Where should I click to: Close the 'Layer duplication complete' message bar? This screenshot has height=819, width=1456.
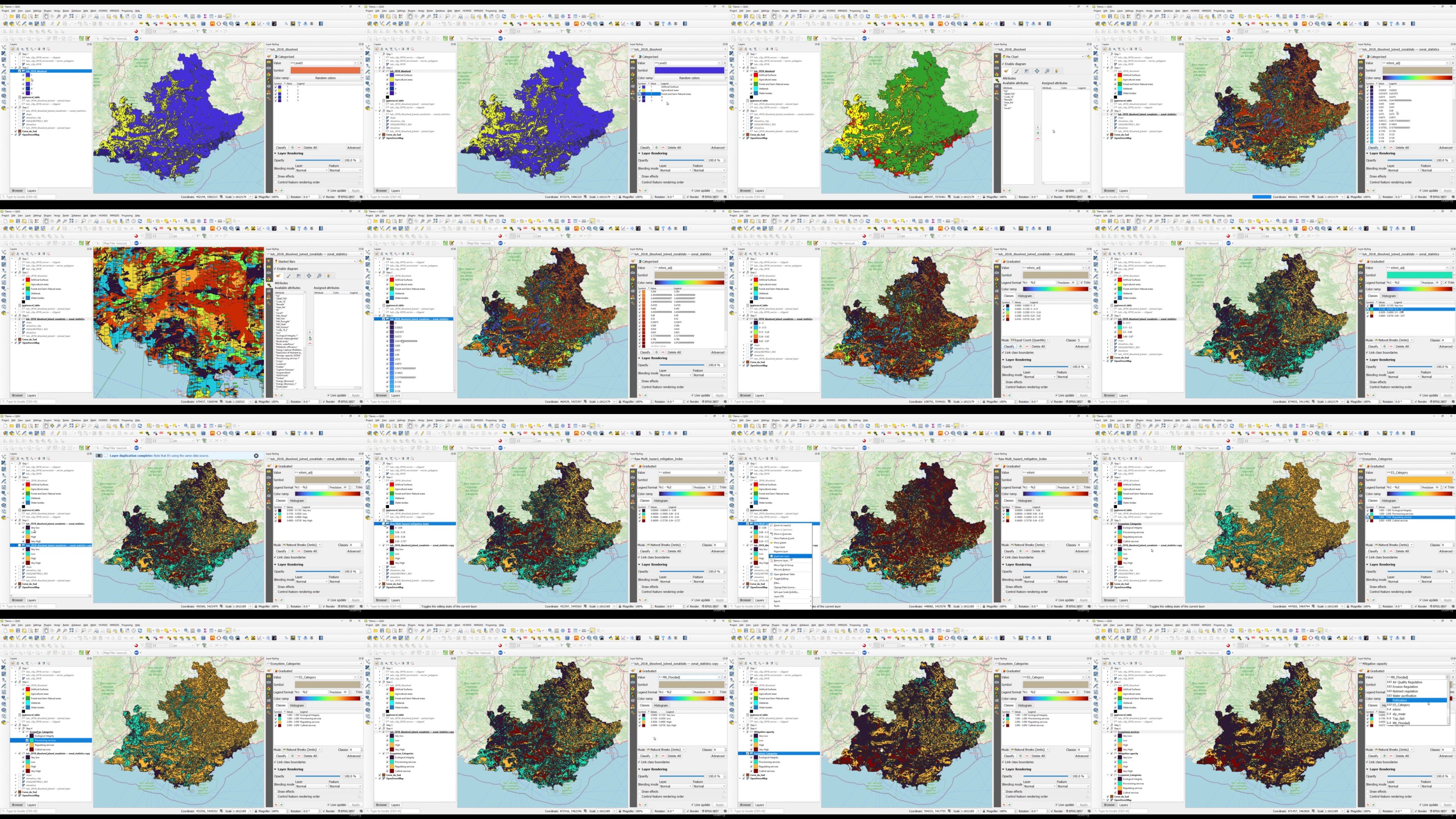[256, 455]
